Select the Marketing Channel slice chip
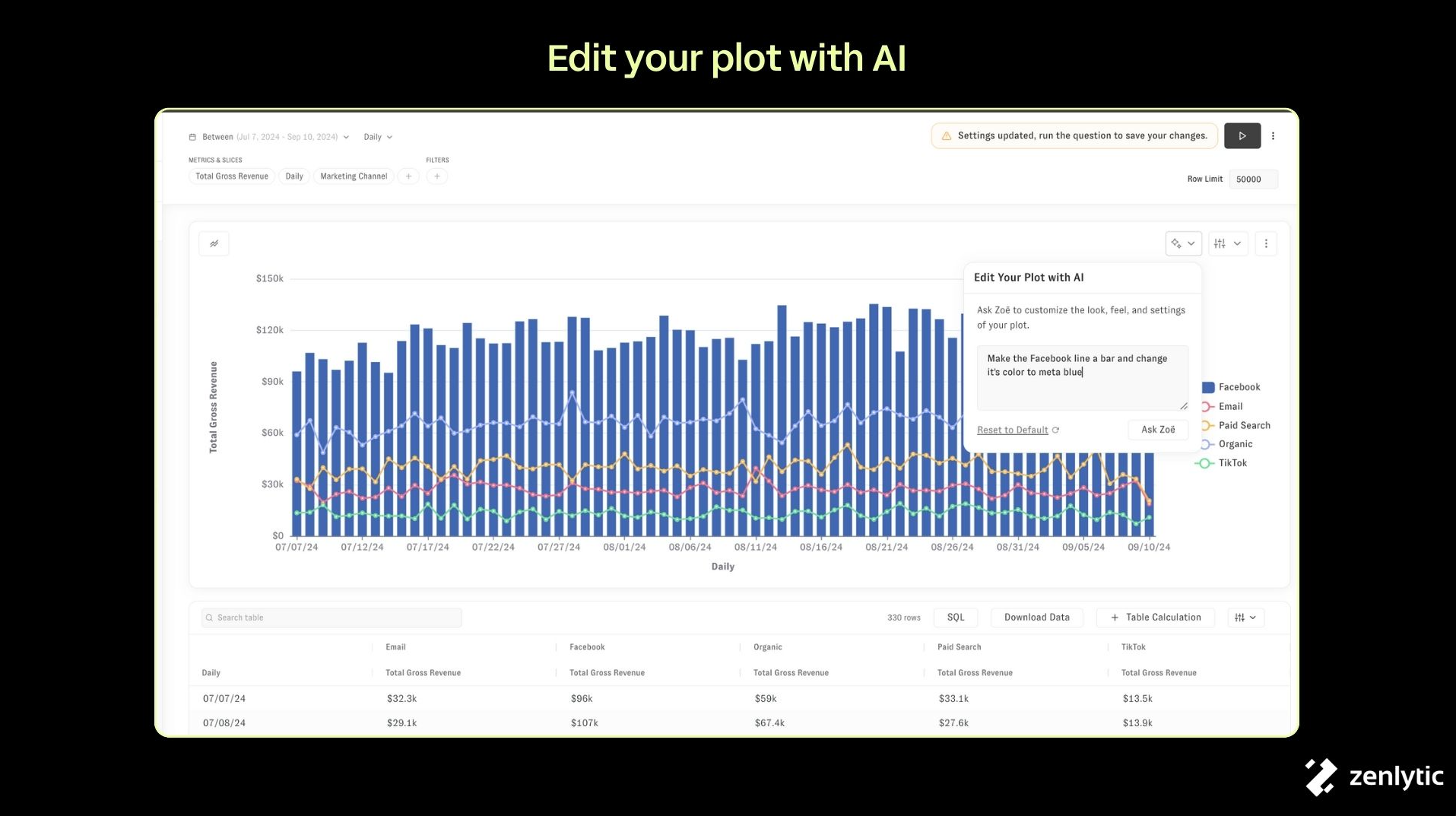The image size is (1456, 816). coord(354,176)
